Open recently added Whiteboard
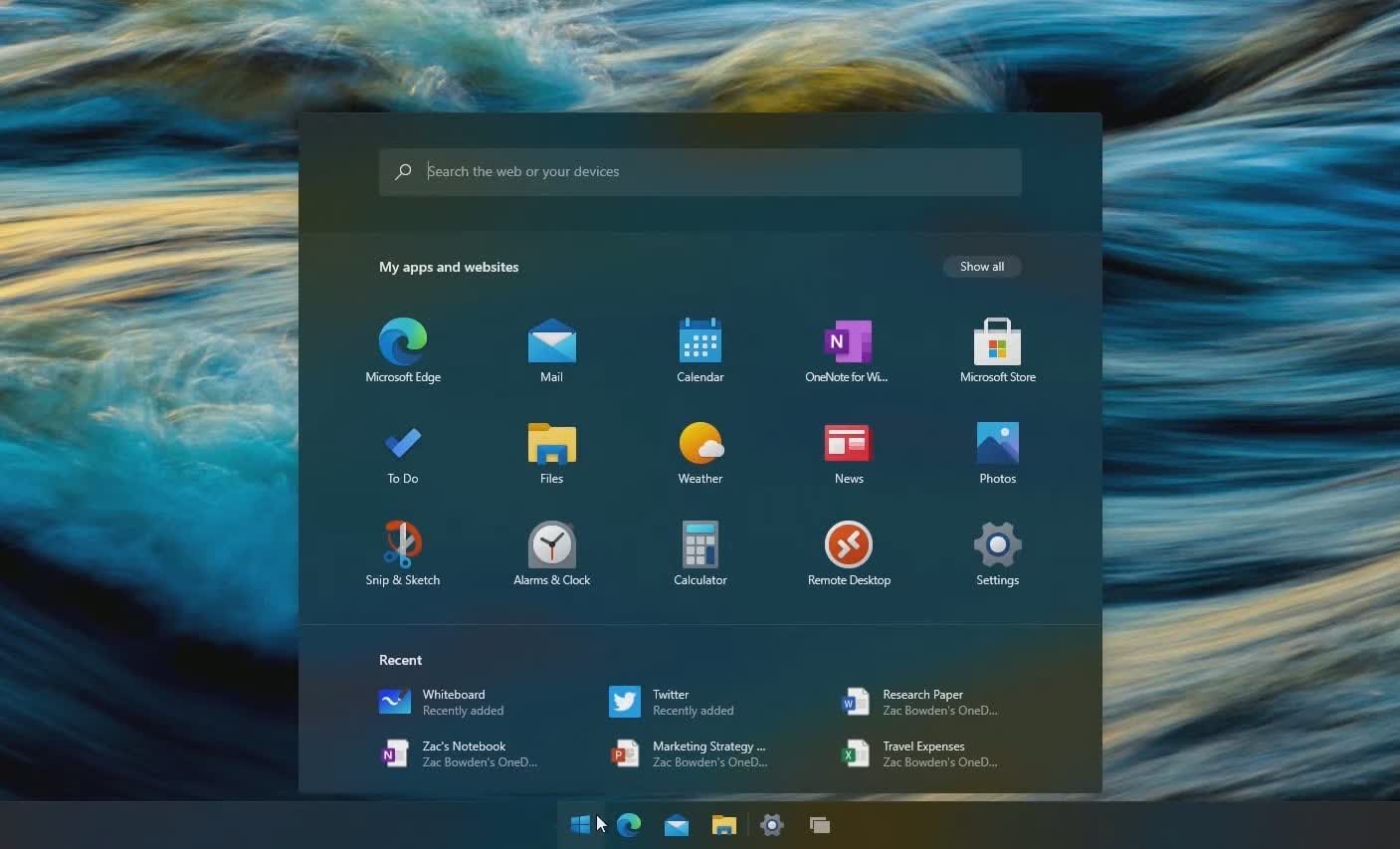This screenshot has height=849, width=1400. click(443, 702)
